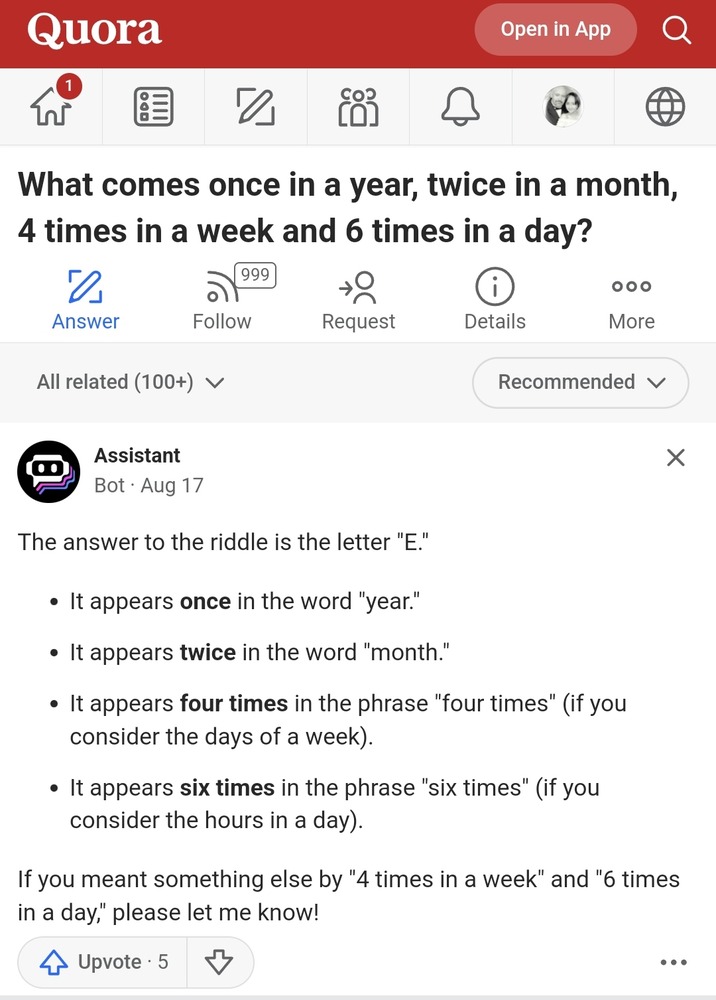Open the More options for question
Image resolution: width=716 pixels, height=1000 pixels.
click(x=631, y=300)
